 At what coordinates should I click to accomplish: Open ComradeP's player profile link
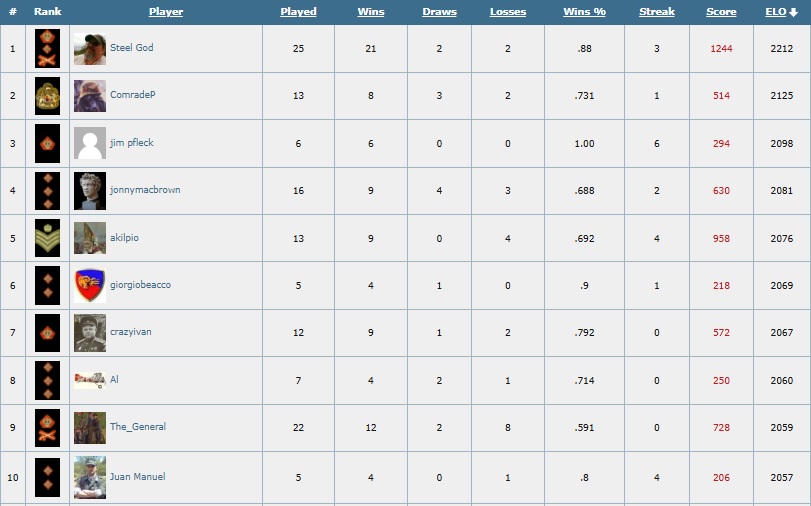tap(132, 95)
